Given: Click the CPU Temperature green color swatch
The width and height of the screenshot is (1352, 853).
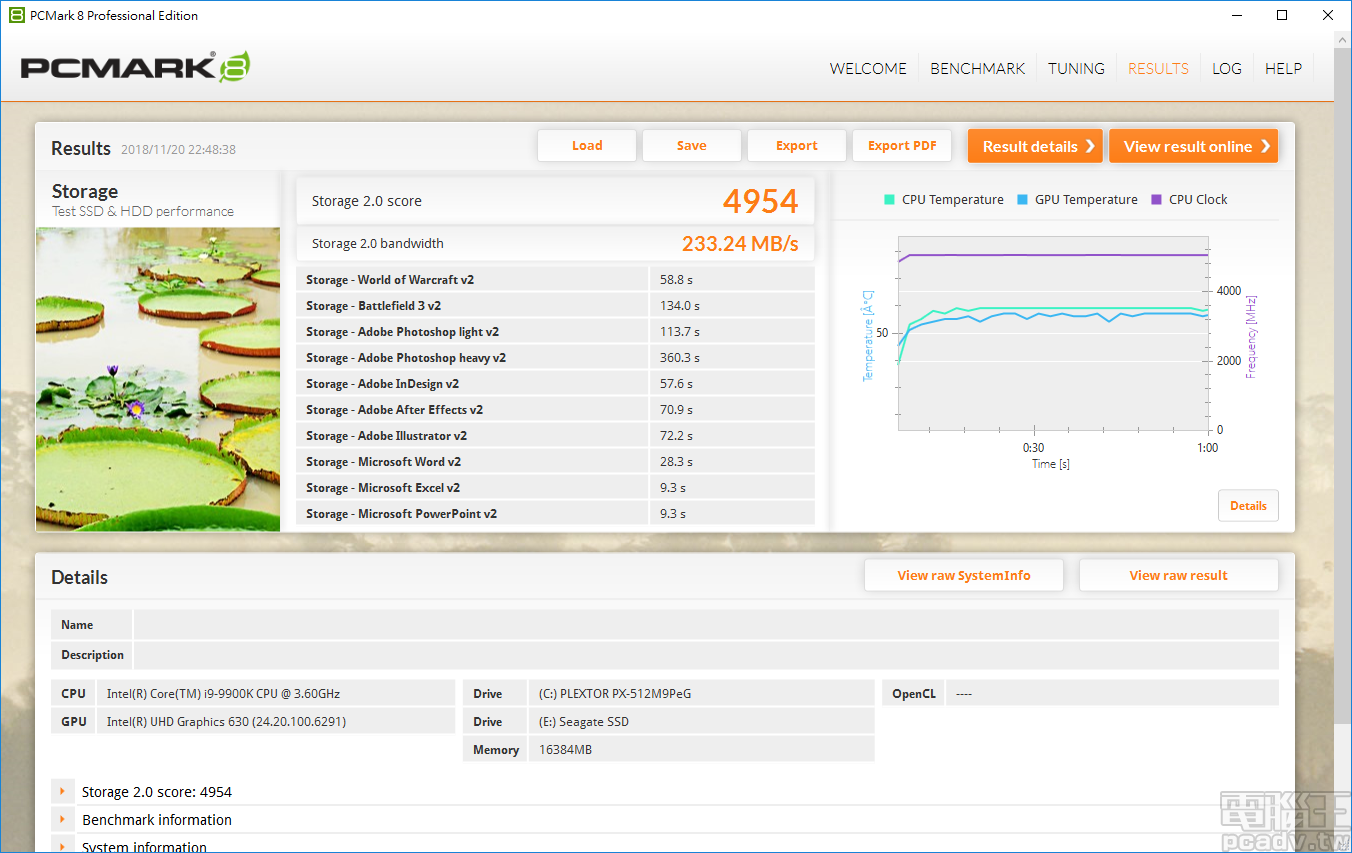Looking at the screenshot, I should (x=887, y=199).
